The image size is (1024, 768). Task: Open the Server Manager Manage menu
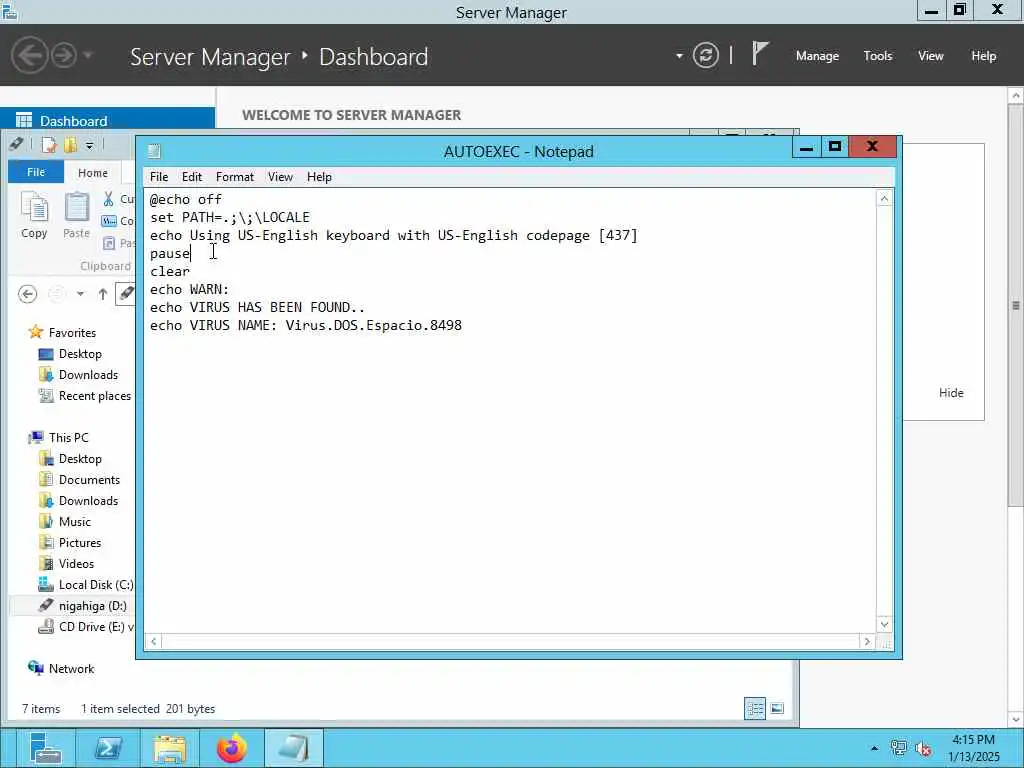pos(817,56)
